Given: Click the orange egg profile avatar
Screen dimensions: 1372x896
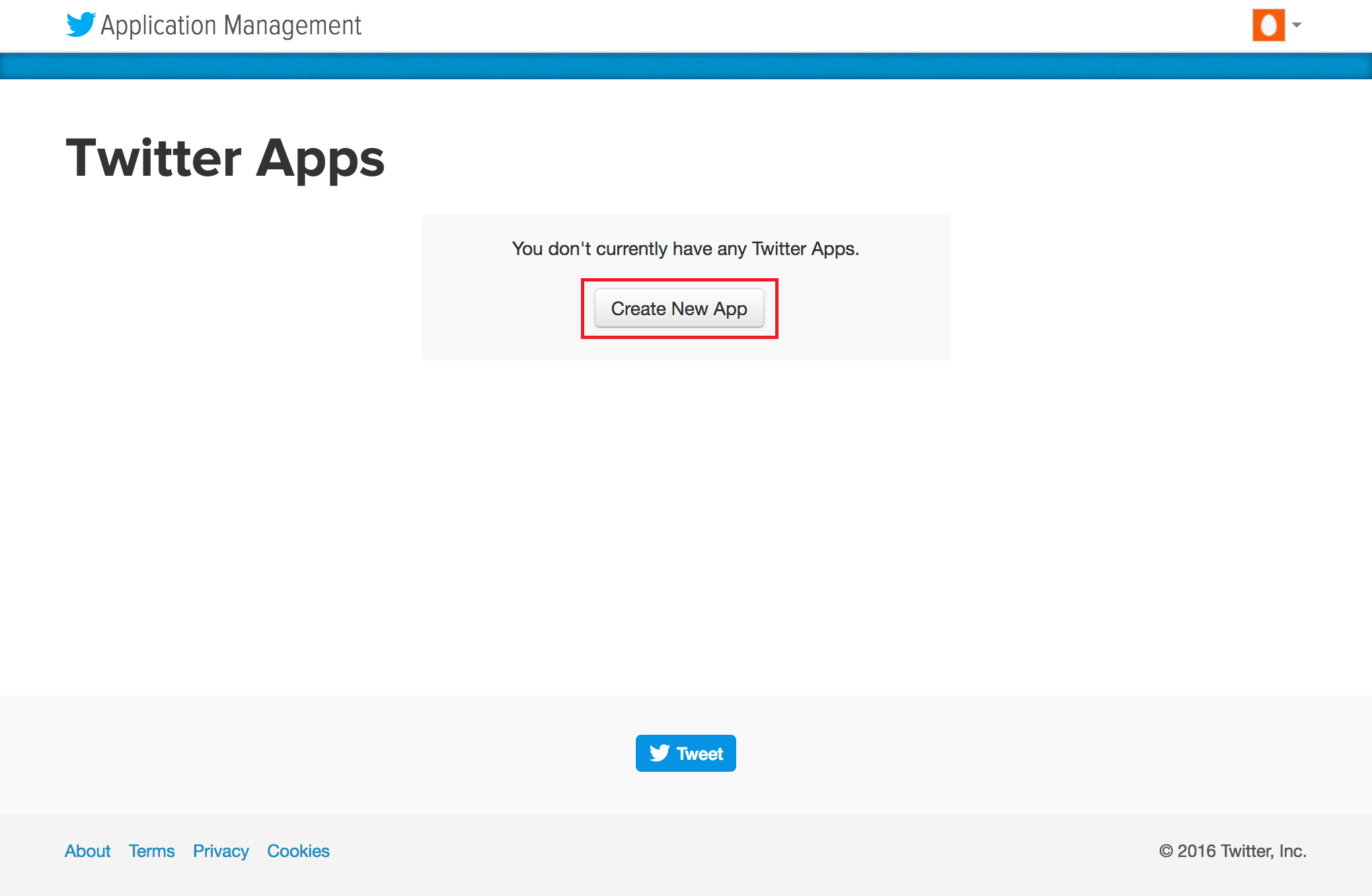Looking at the screenshot, I should coord(1268,25).
